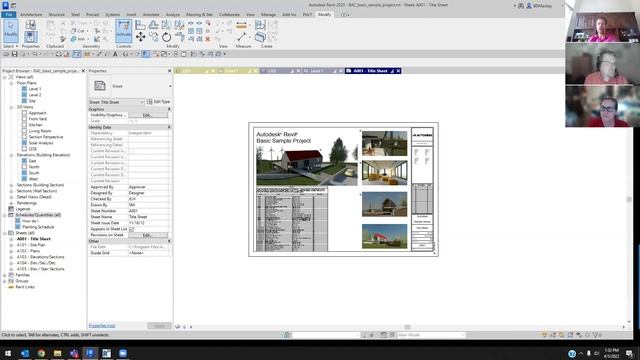Click the main exterior rendering on sheet
The image size is (640, 360).
coord(307,166)
